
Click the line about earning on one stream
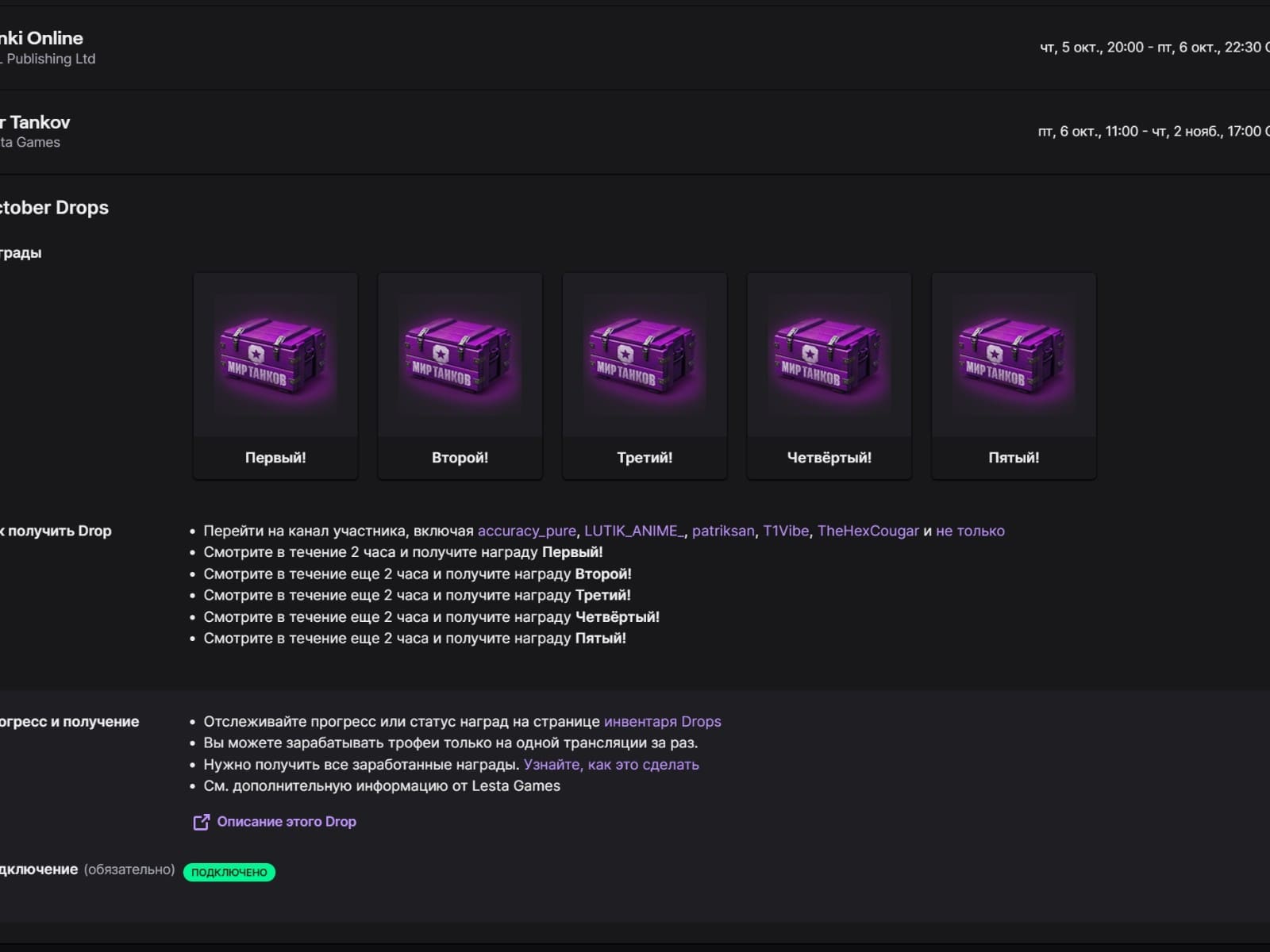(x=451, y=743)
